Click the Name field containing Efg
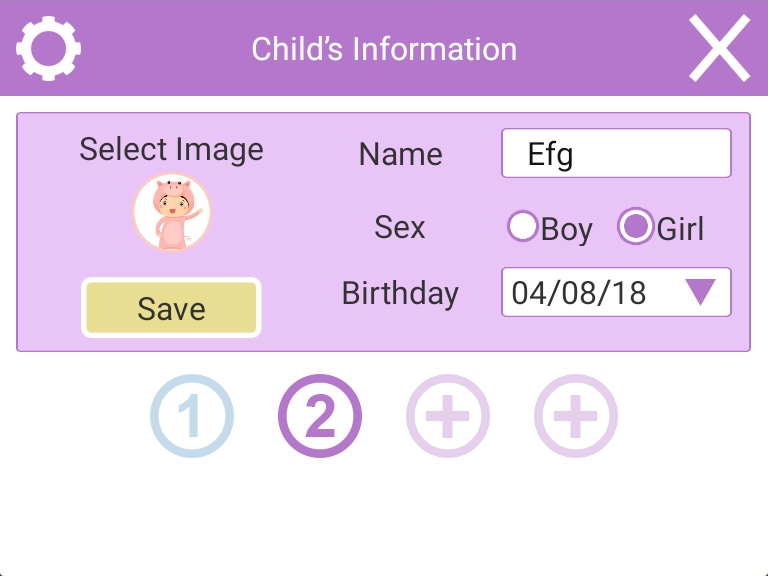Image resolution: width=768 pixels, height=576 pixels. coord(616,153)
